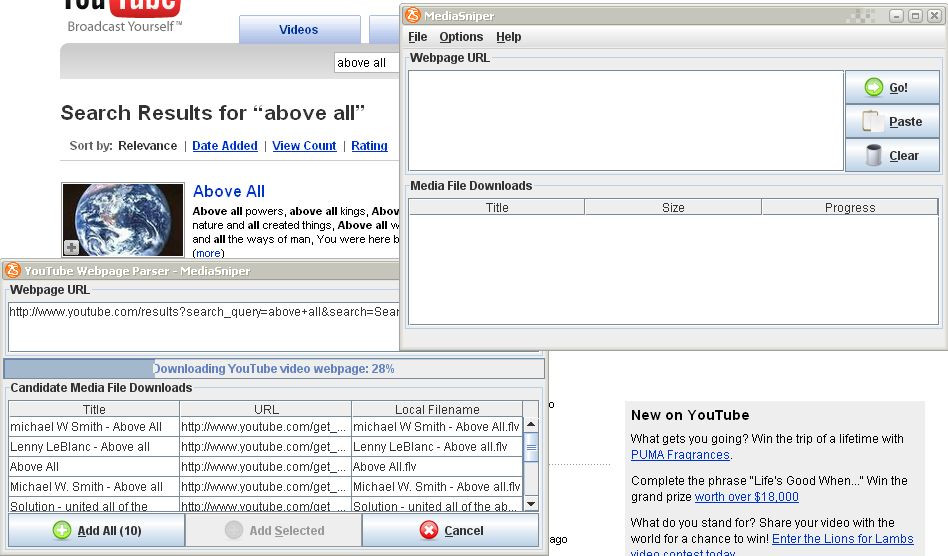This screenshot has height=556, width=948.
Task: Open the Help menu in MediaSniper
Action: pos(508,37)
